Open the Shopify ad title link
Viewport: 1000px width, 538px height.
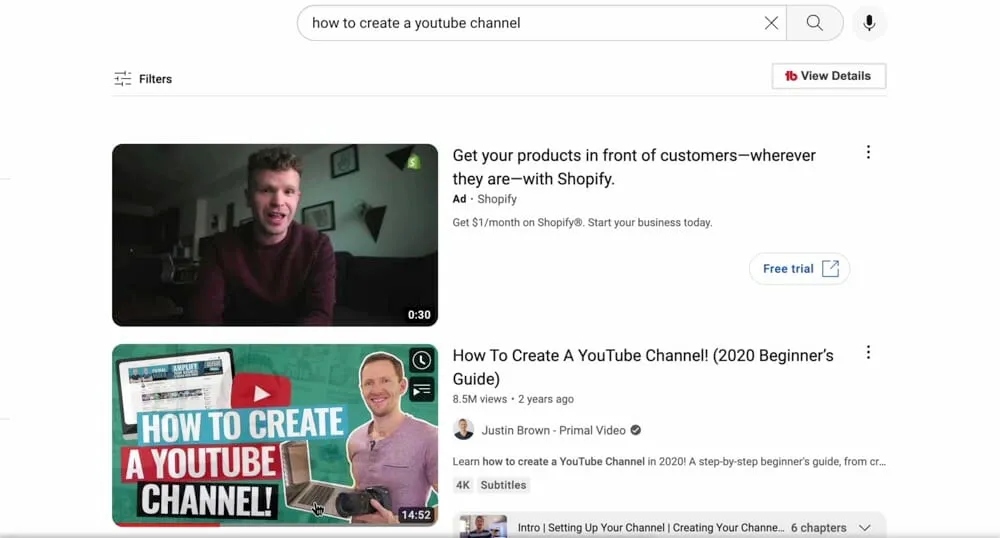(x=634, y=167)
